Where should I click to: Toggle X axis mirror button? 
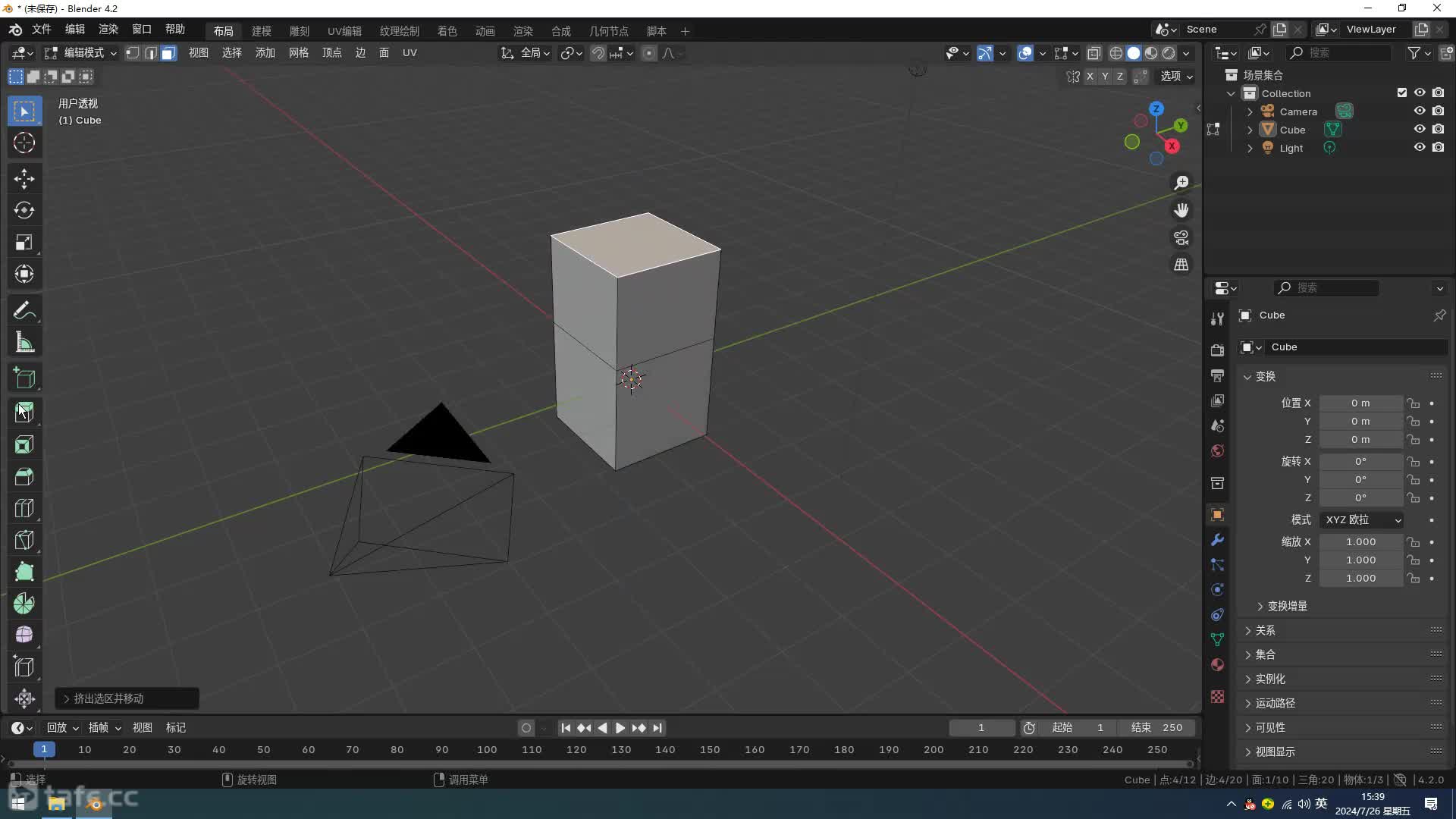(1090, 77)
